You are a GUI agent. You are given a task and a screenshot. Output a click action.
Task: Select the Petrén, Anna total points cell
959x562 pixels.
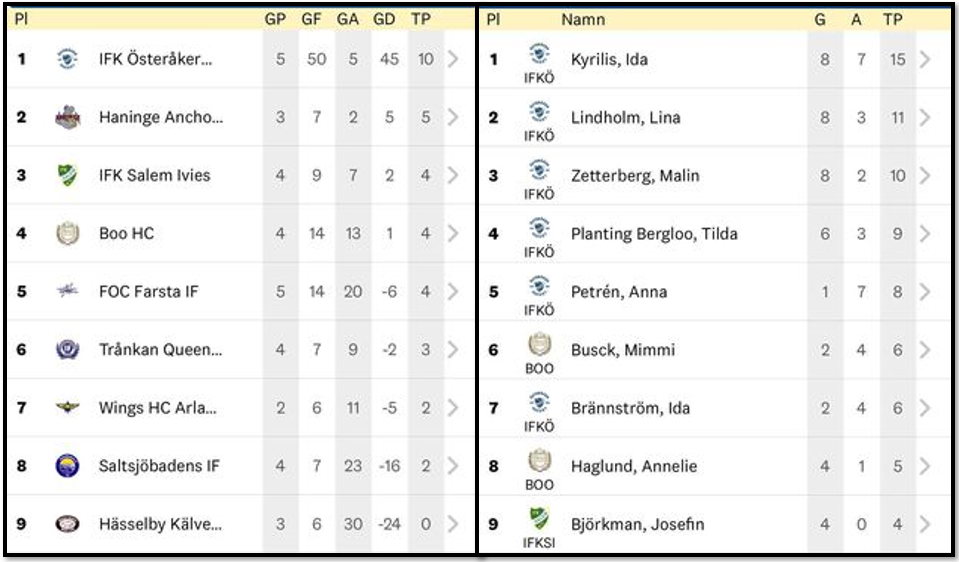tap(897, 292)
